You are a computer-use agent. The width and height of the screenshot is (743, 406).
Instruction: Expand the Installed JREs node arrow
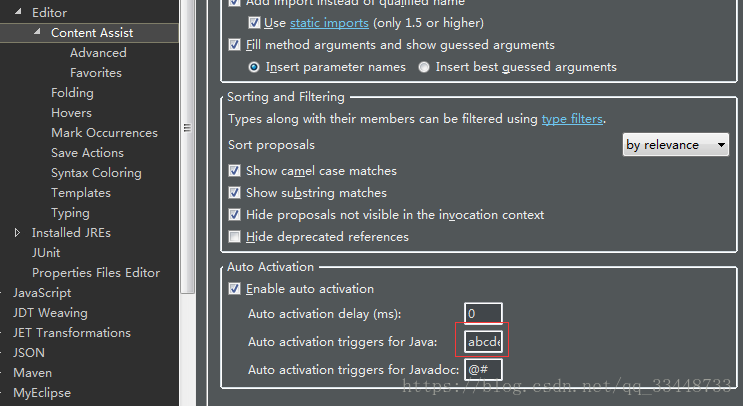18,233
